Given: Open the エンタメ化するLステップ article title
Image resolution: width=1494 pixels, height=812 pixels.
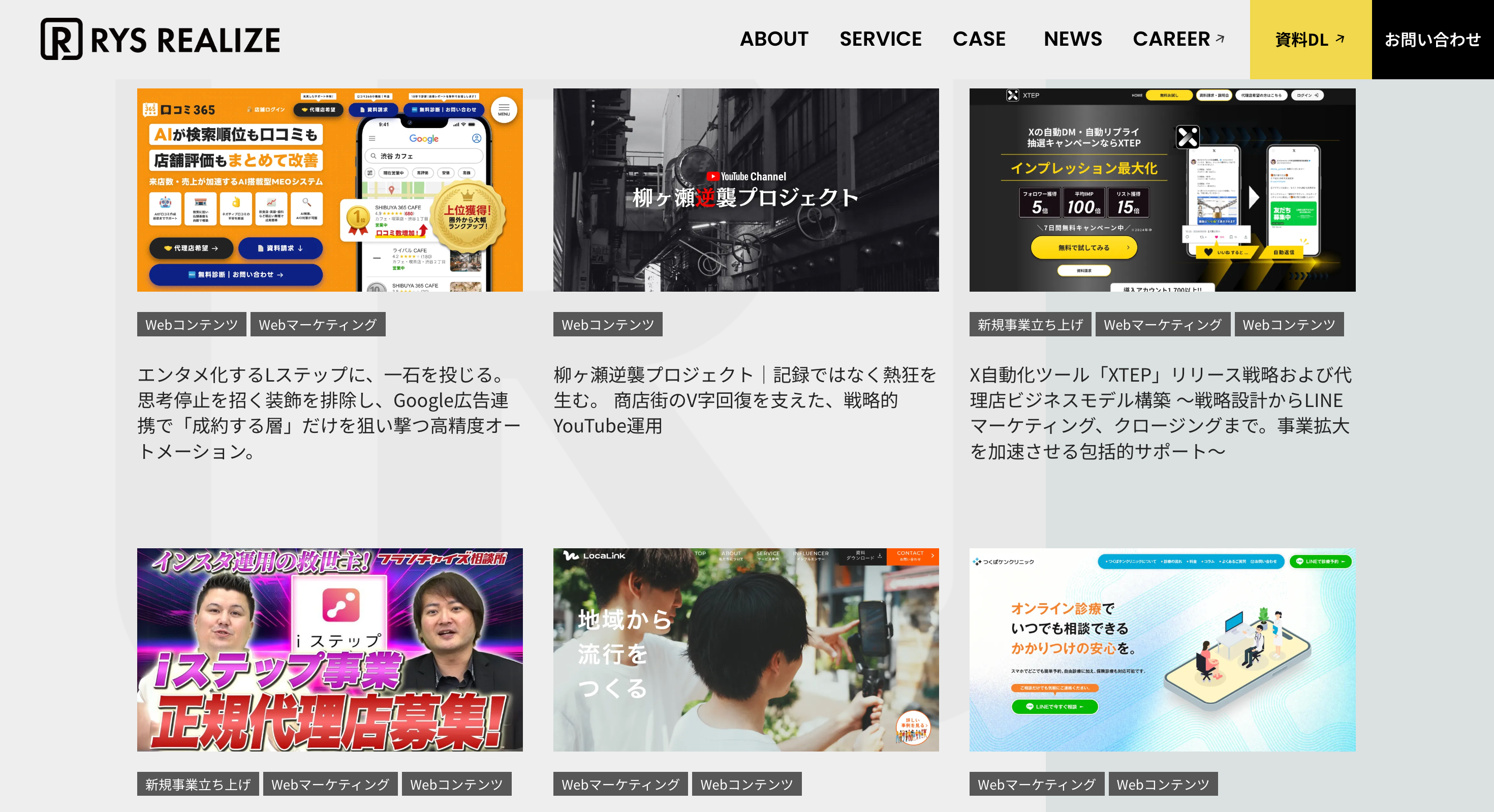Looking at the screenshot, I should [x=328, y=413].
